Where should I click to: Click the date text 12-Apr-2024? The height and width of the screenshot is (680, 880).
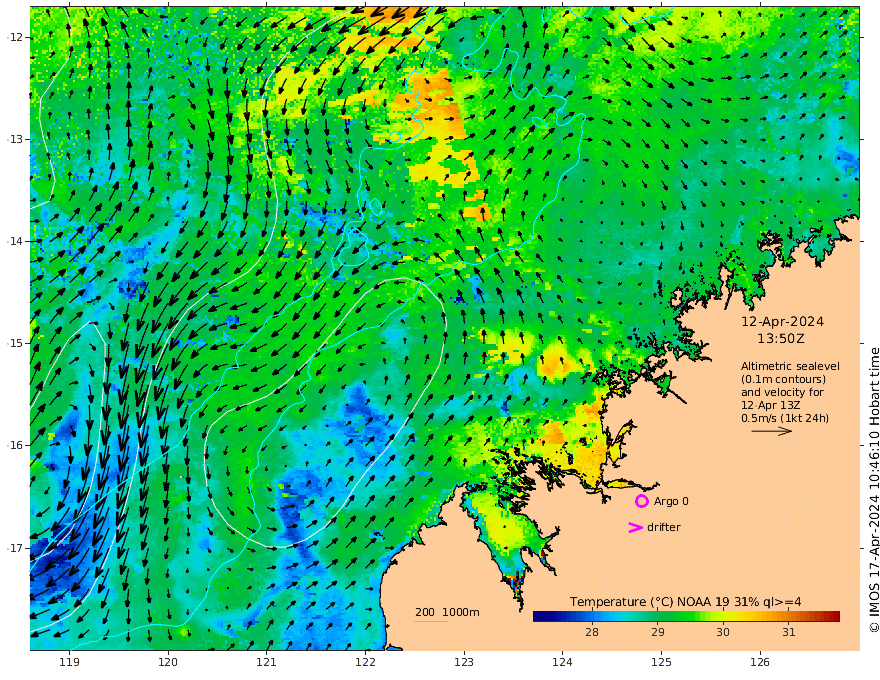[x=782, y=321]
